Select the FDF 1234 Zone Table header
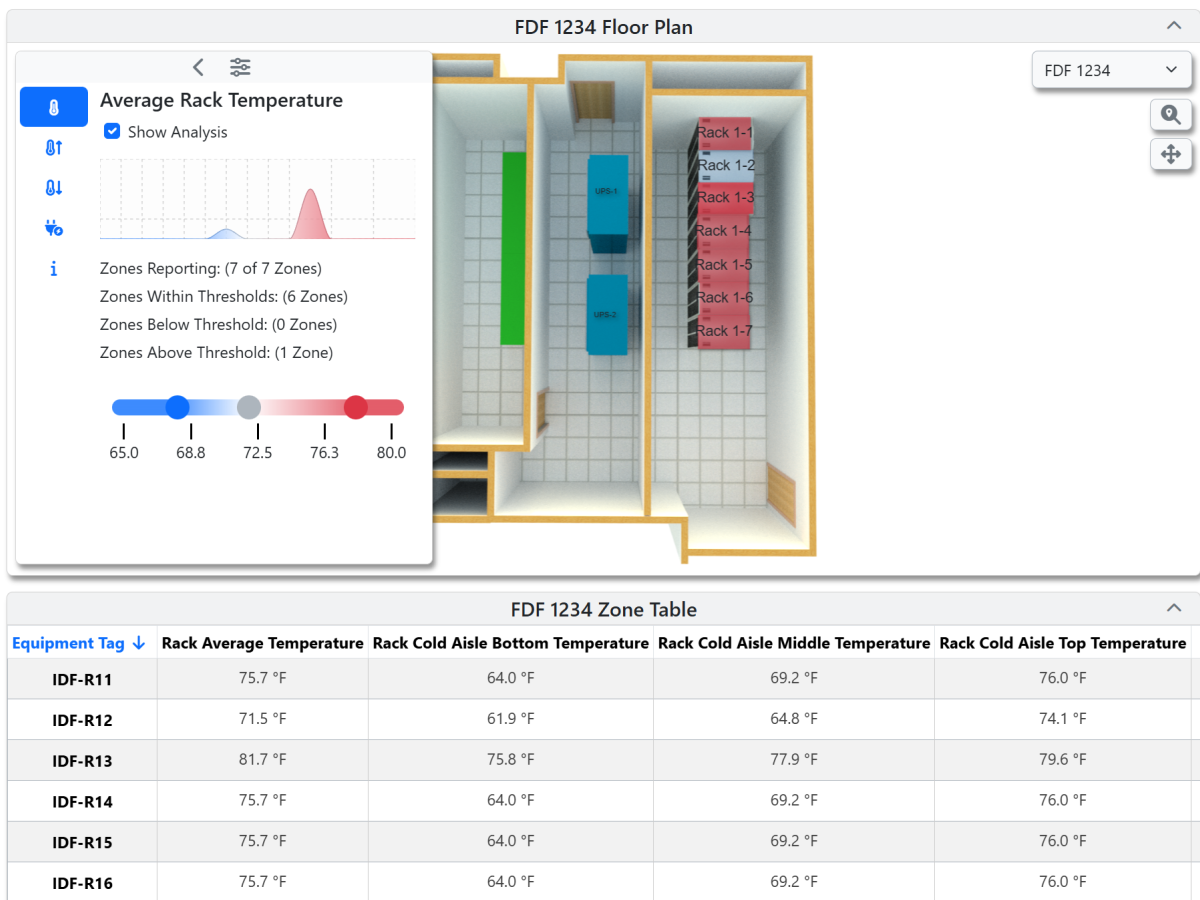 (603, 609)
